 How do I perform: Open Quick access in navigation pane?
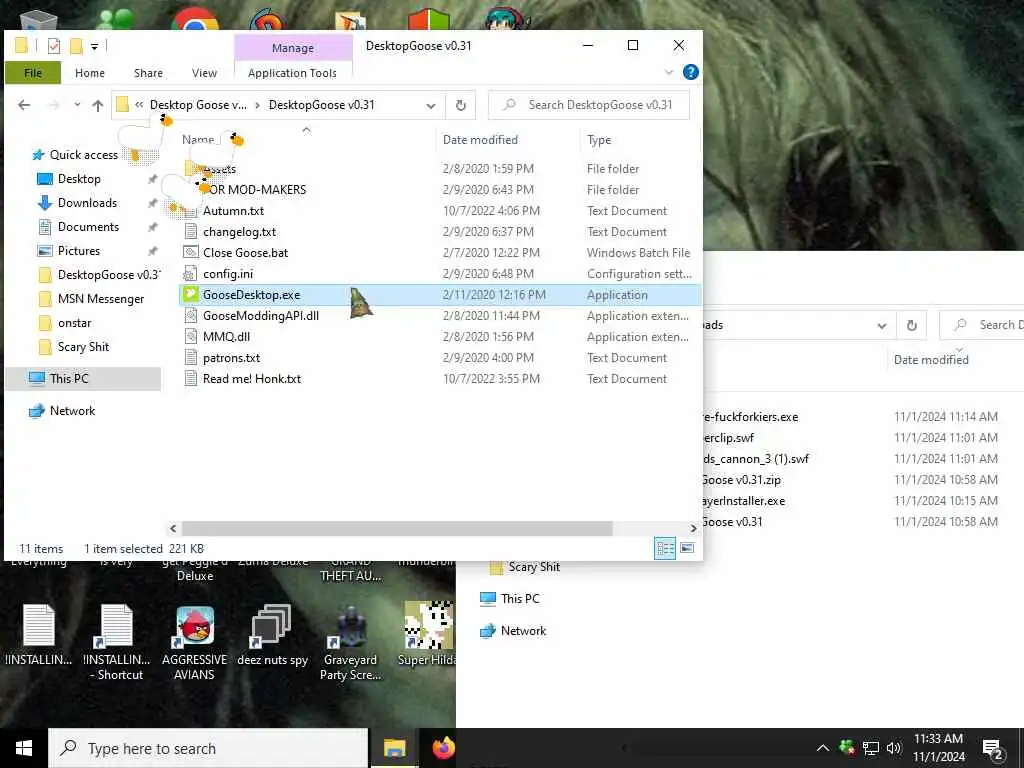coord(84,155)
